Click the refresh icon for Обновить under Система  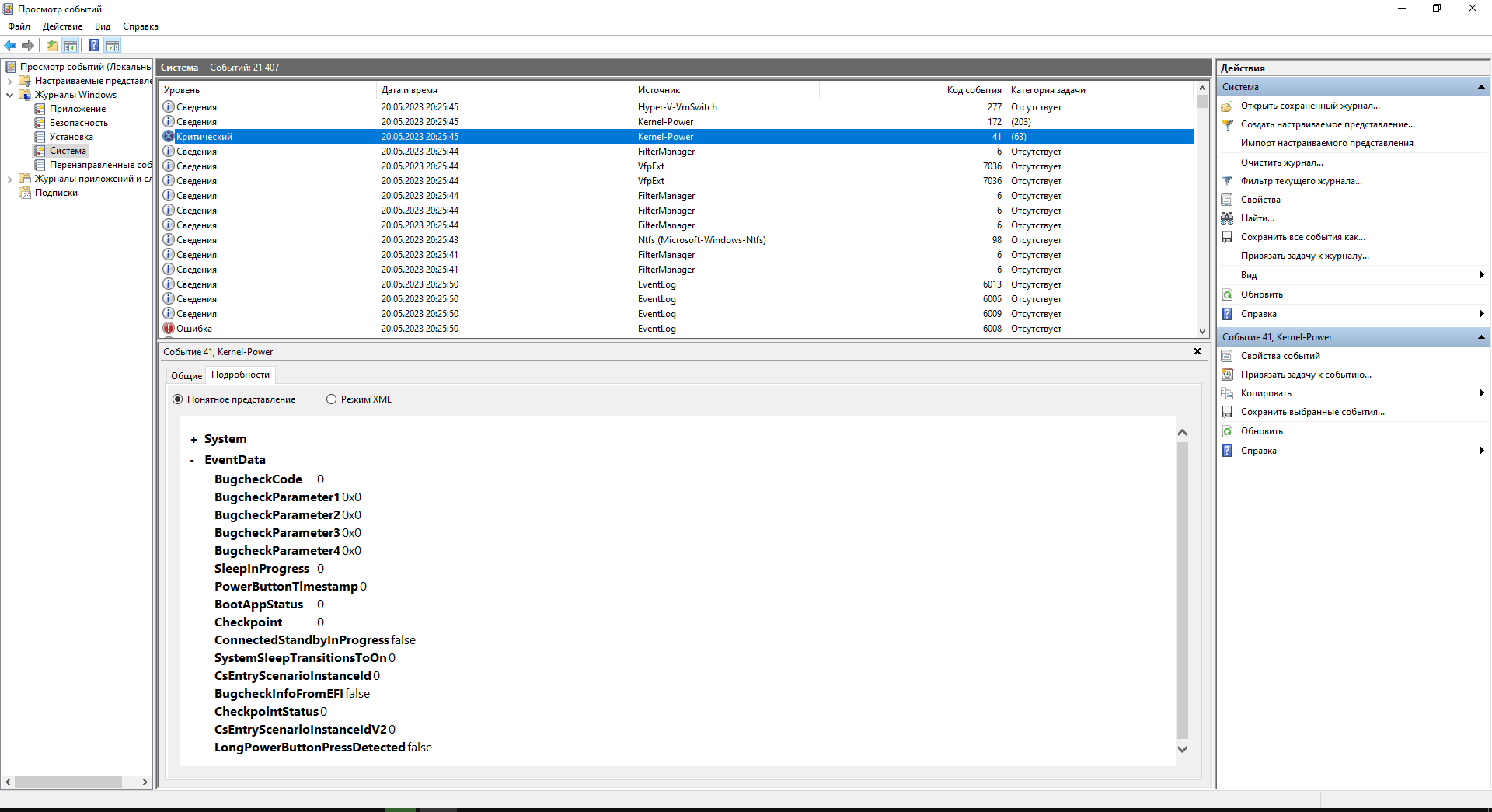[1227, 294]
